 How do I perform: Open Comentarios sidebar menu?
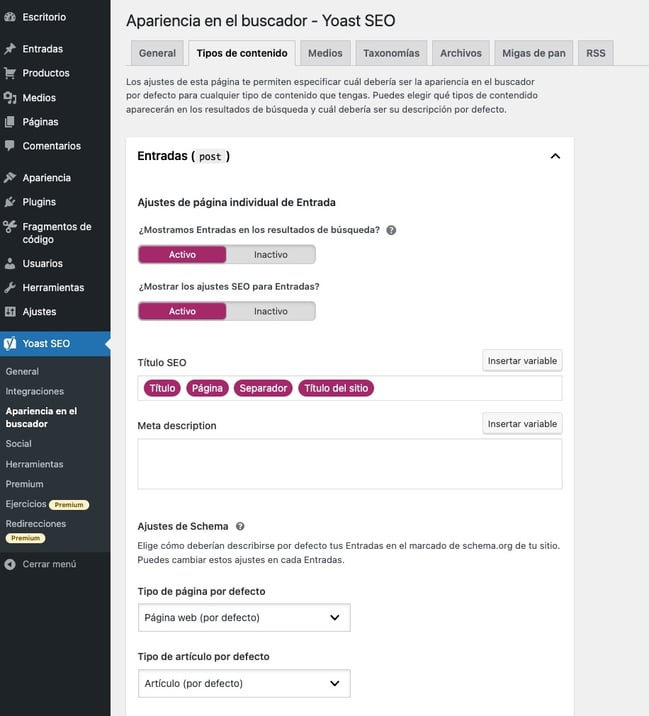click(x=52, y=146)
